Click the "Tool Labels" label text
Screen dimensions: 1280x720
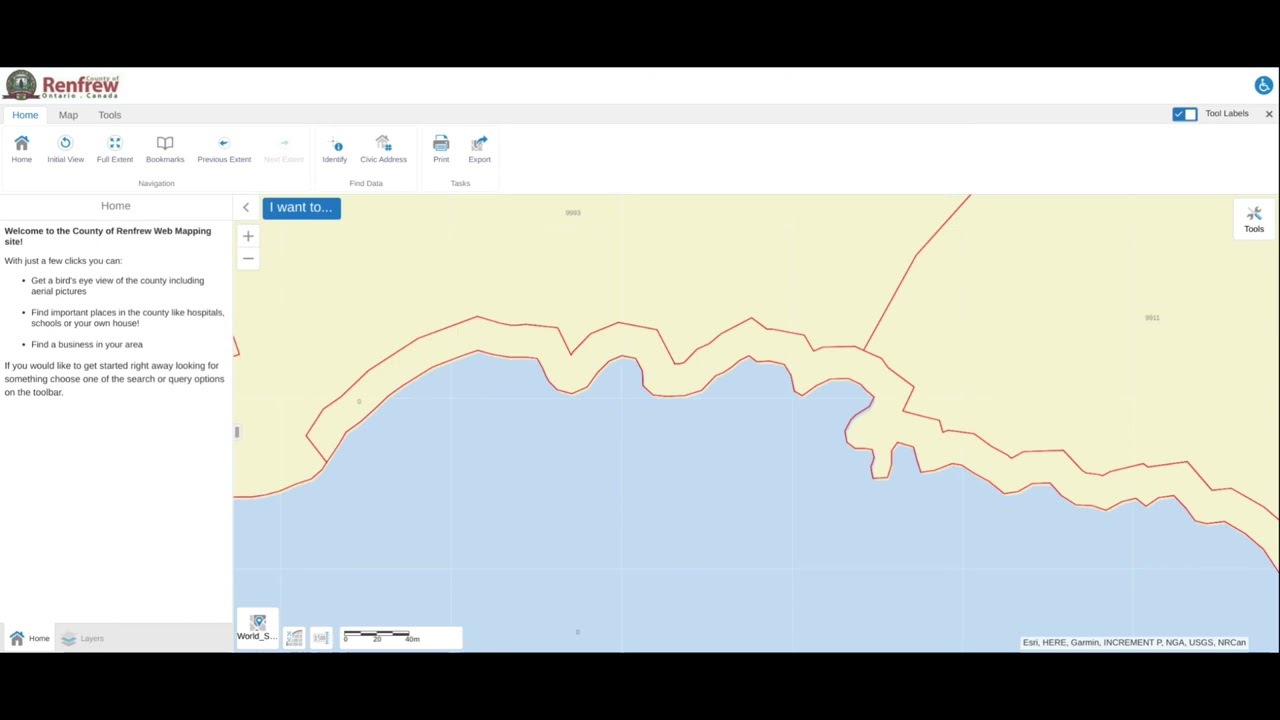tap(1227, 114)
